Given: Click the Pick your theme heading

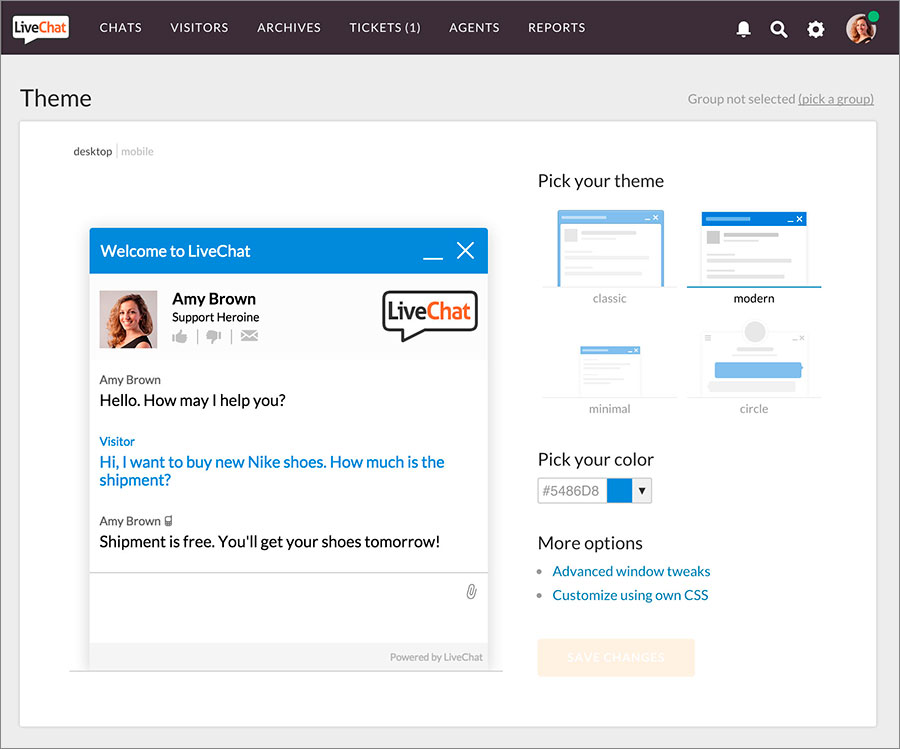Looking at the screenshot, I should click(600, 181).
